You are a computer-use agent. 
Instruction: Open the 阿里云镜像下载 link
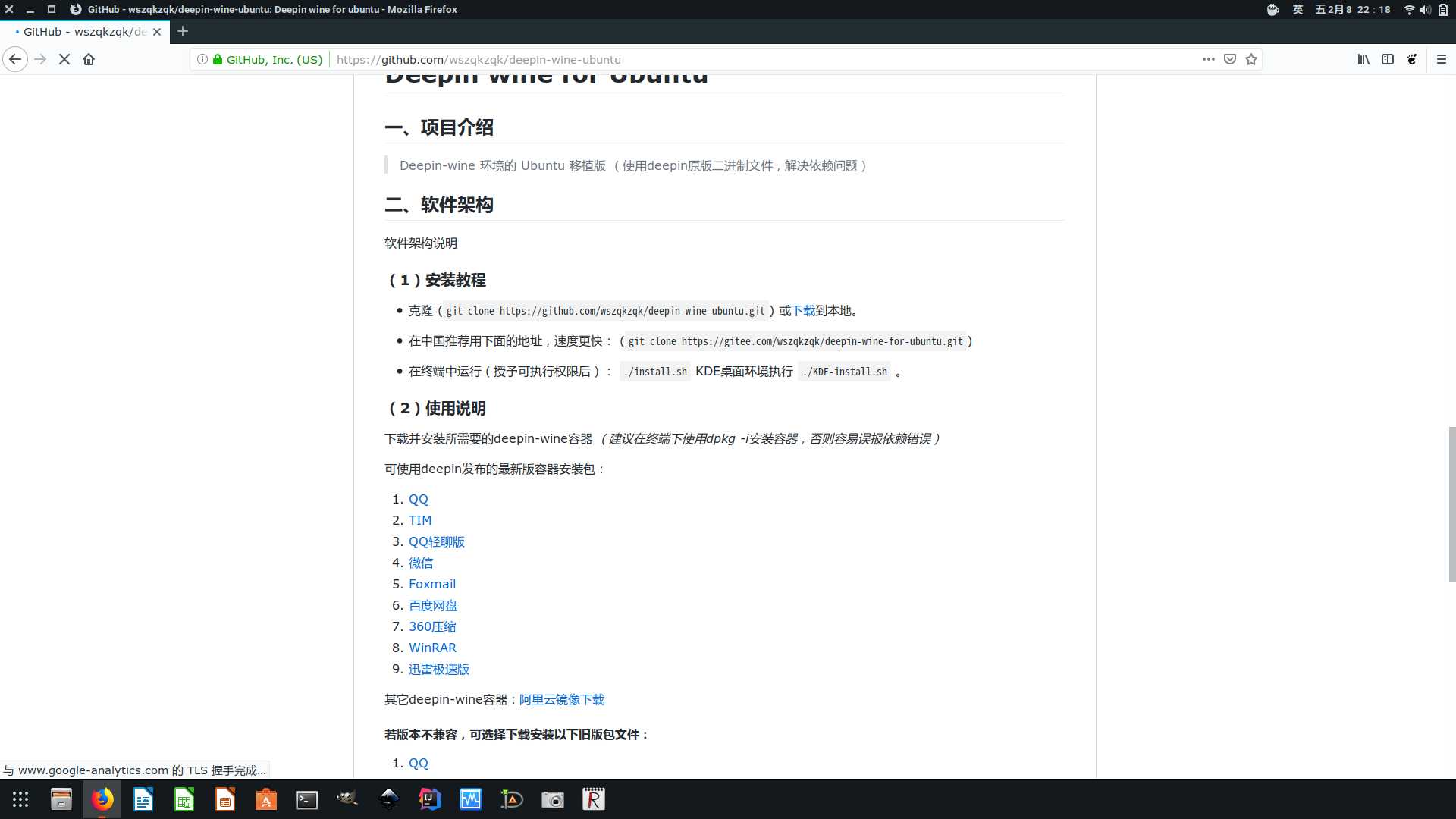562,699
